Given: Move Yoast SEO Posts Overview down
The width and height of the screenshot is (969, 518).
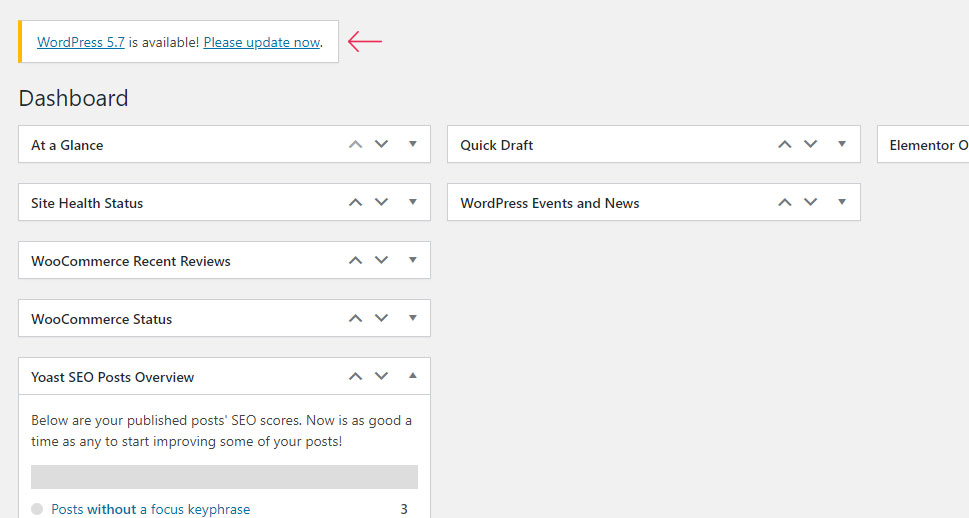Looking at the screenshot, I should [x=381, y=376].
